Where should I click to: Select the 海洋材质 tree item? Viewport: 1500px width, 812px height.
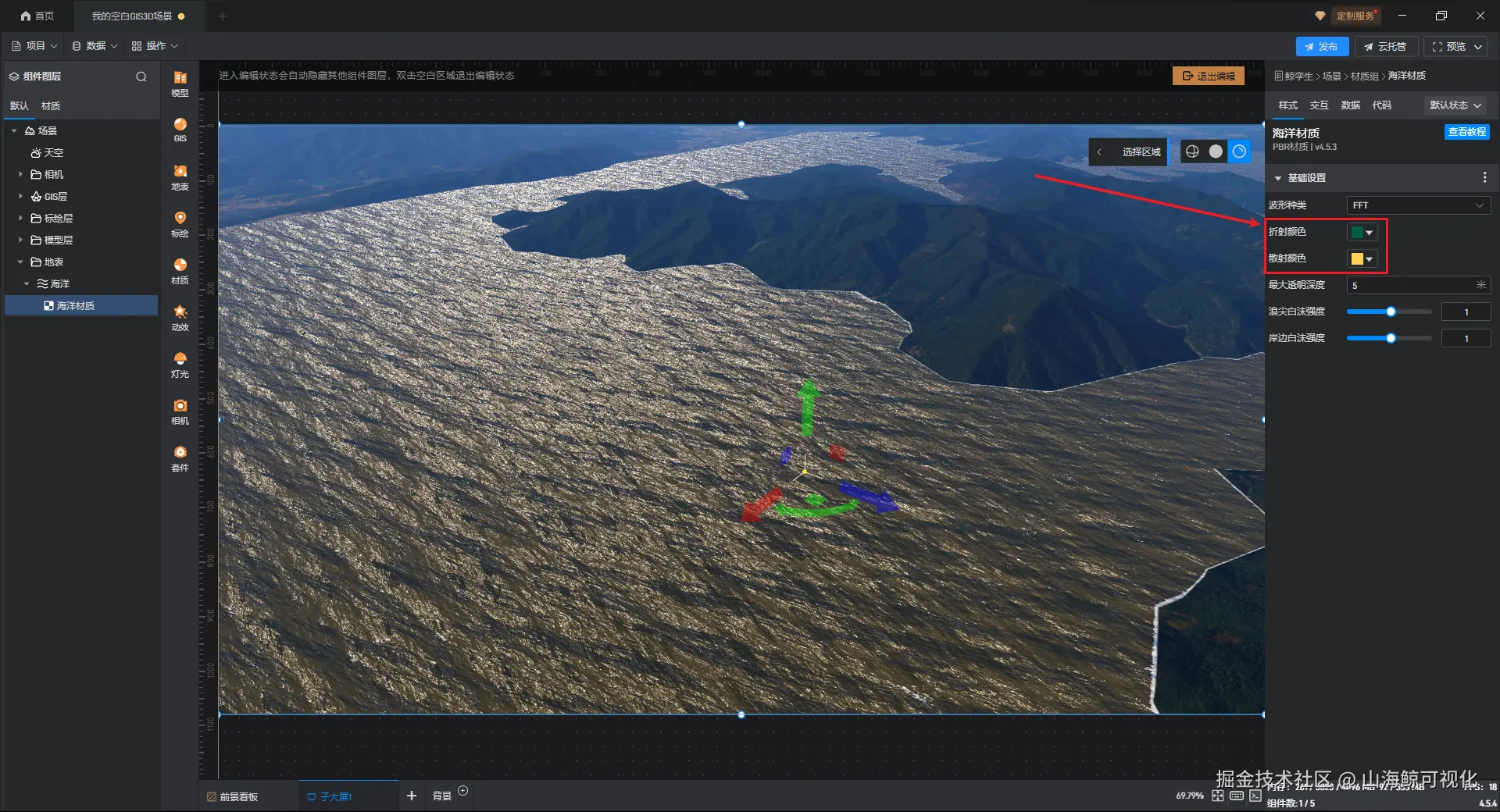tap(81, 305)
